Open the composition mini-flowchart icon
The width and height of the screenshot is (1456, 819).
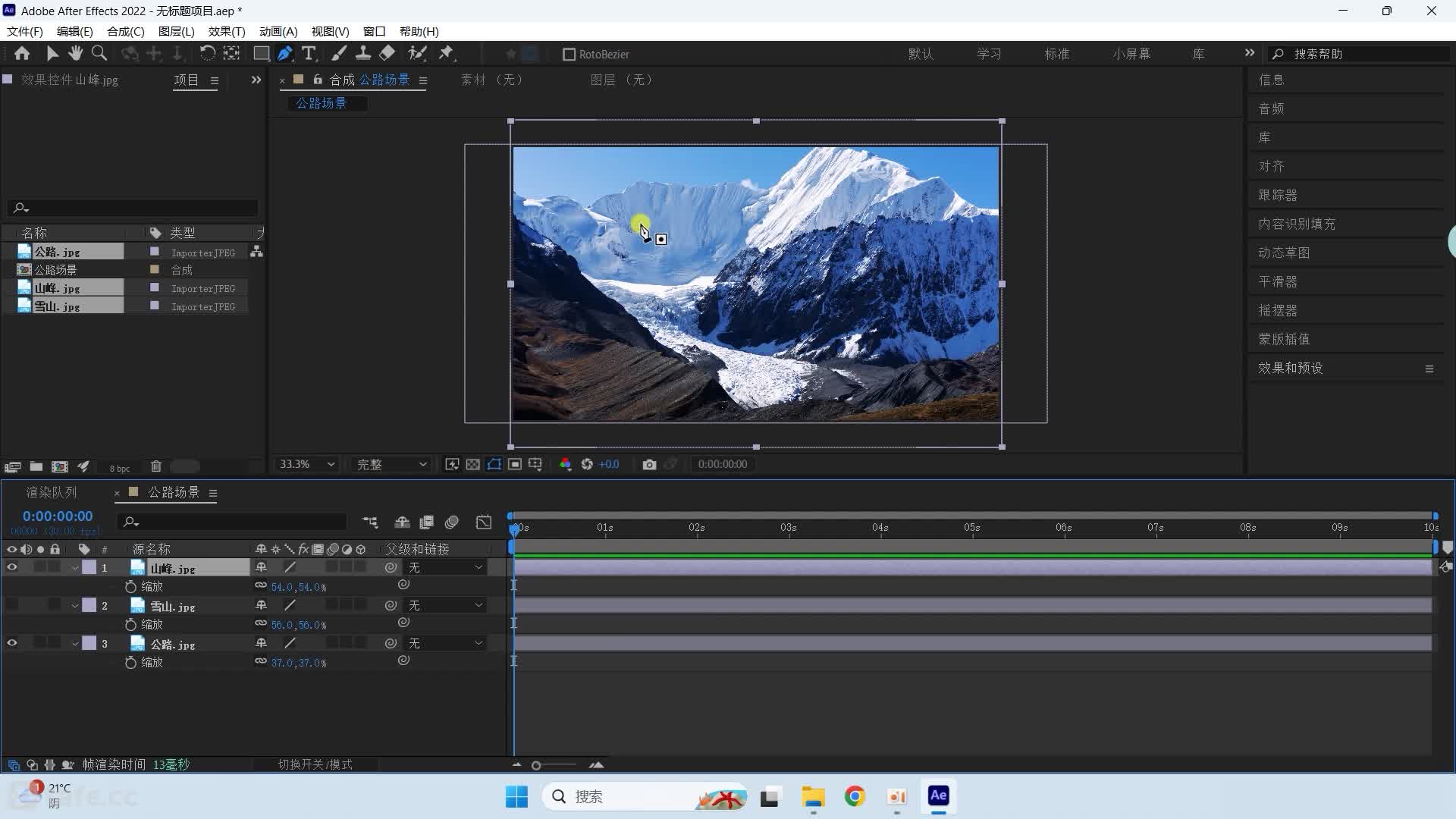370,522
